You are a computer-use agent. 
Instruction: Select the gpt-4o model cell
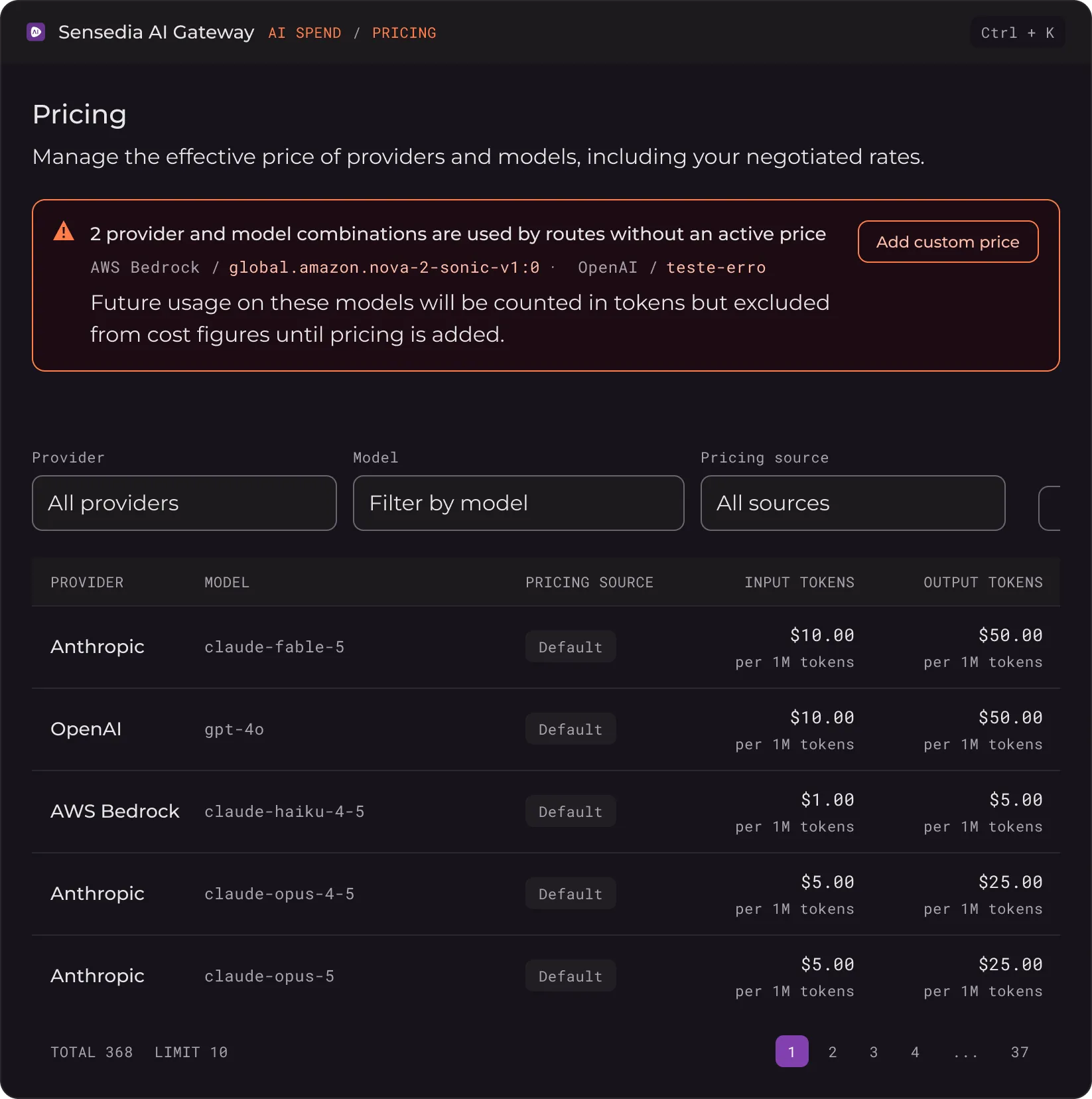pyautogui.click(x=234, y=729)
